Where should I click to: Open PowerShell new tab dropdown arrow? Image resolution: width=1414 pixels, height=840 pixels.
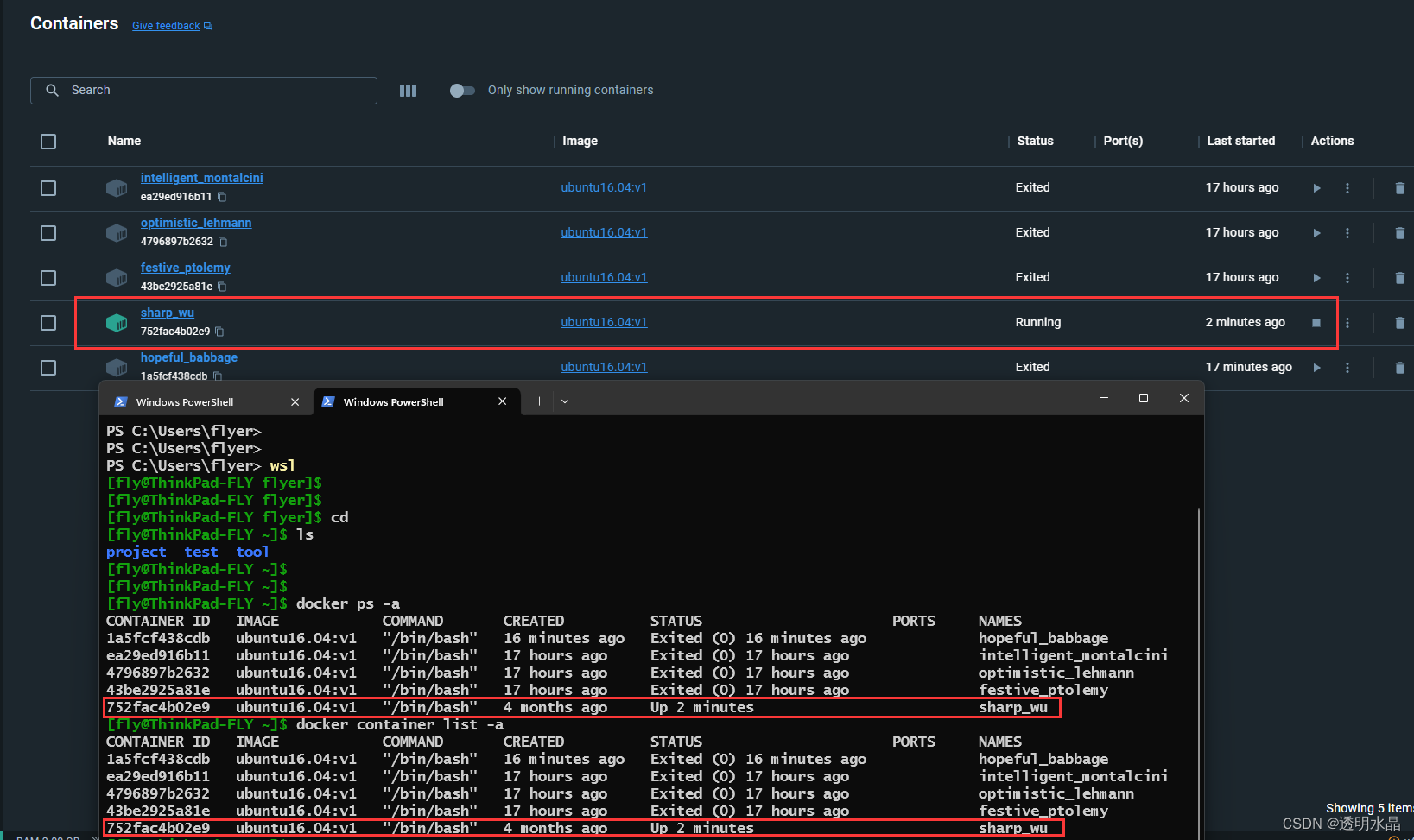(x=565, y=401)
